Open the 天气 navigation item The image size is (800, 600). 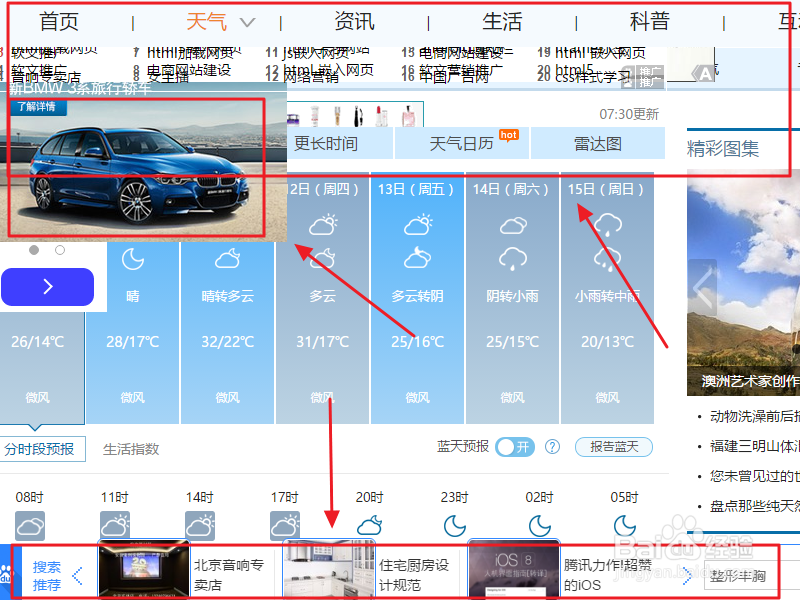207,22
